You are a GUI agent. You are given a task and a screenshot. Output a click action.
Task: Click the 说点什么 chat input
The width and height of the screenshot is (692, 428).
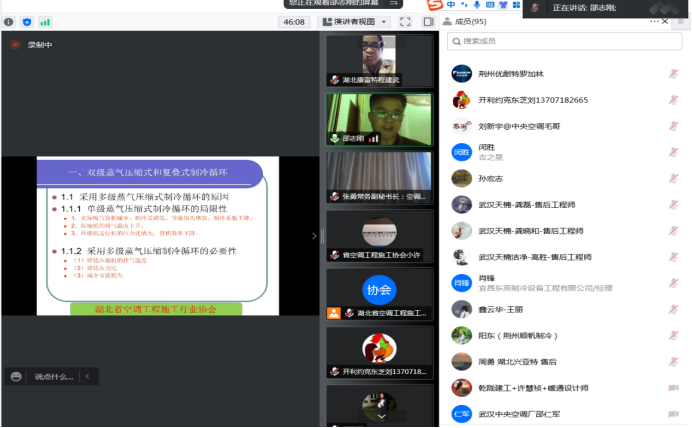click(x=54, y=376)
